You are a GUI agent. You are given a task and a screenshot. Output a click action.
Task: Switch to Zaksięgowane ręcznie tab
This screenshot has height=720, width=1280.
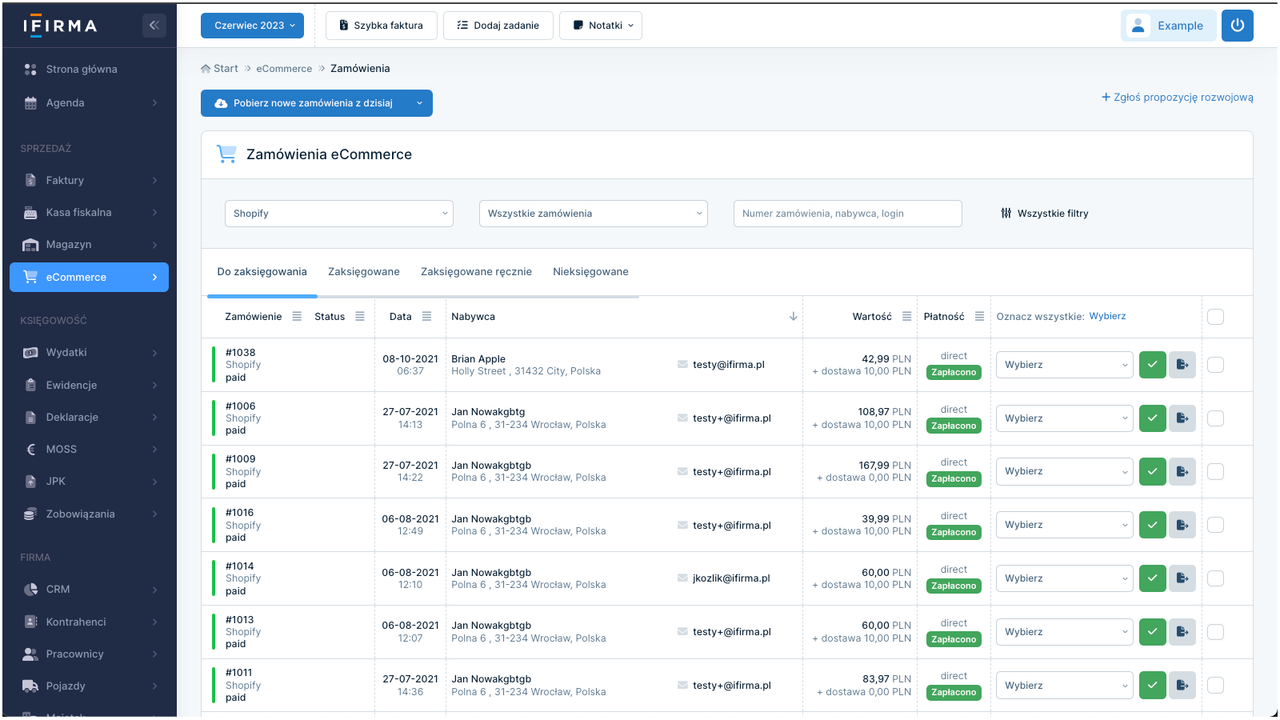click(x=476, y=272)
